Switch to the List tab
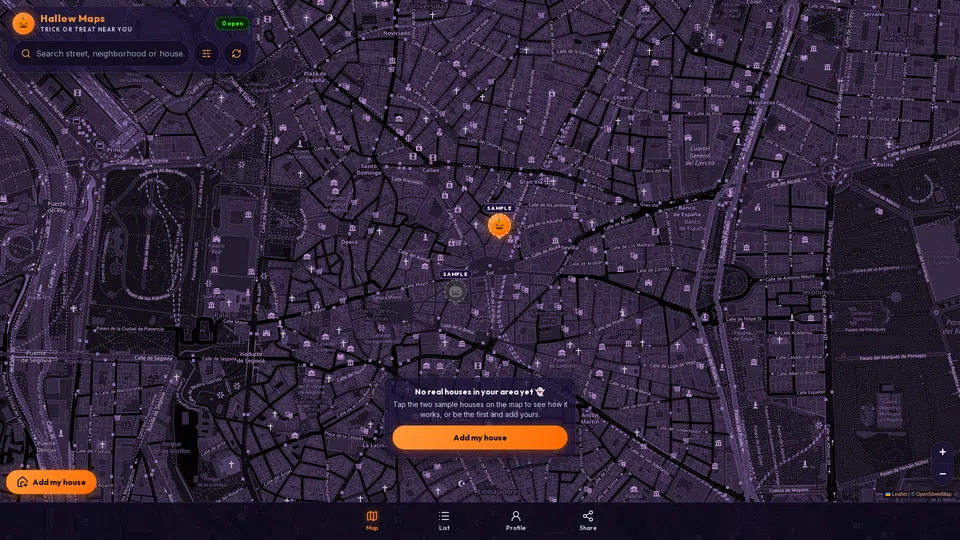 444,520
